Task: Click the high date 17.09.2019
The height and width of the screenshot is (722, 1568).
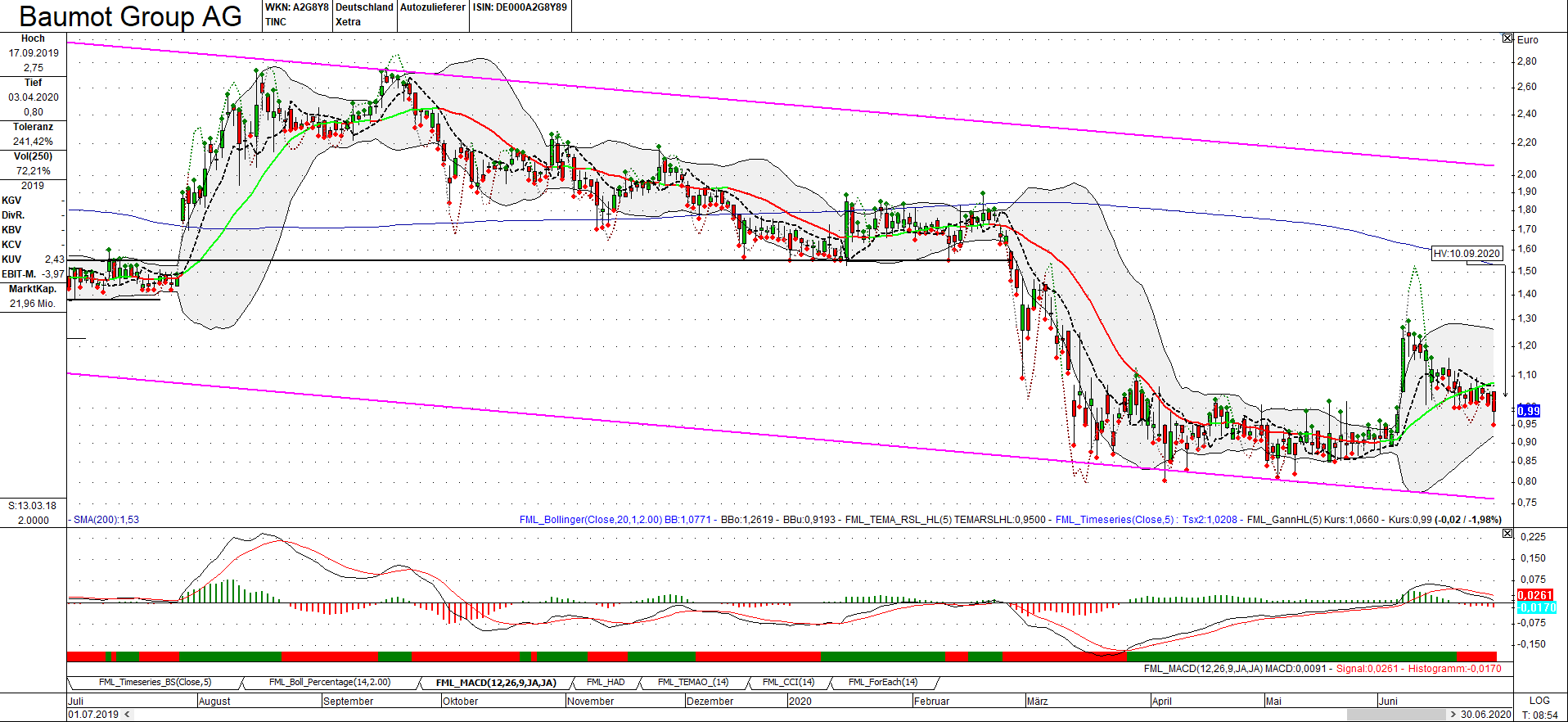Action: pos(34,53)
